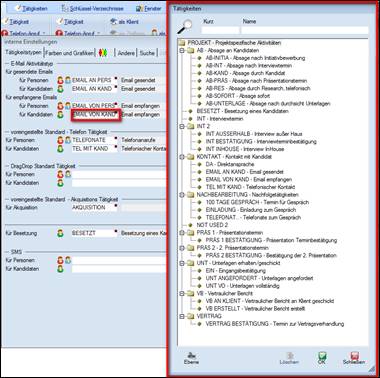Screen dimensions: 380x378
Task: Select 'EIN - Eingangsbestätigung' tree item
Action: [235, 271]
